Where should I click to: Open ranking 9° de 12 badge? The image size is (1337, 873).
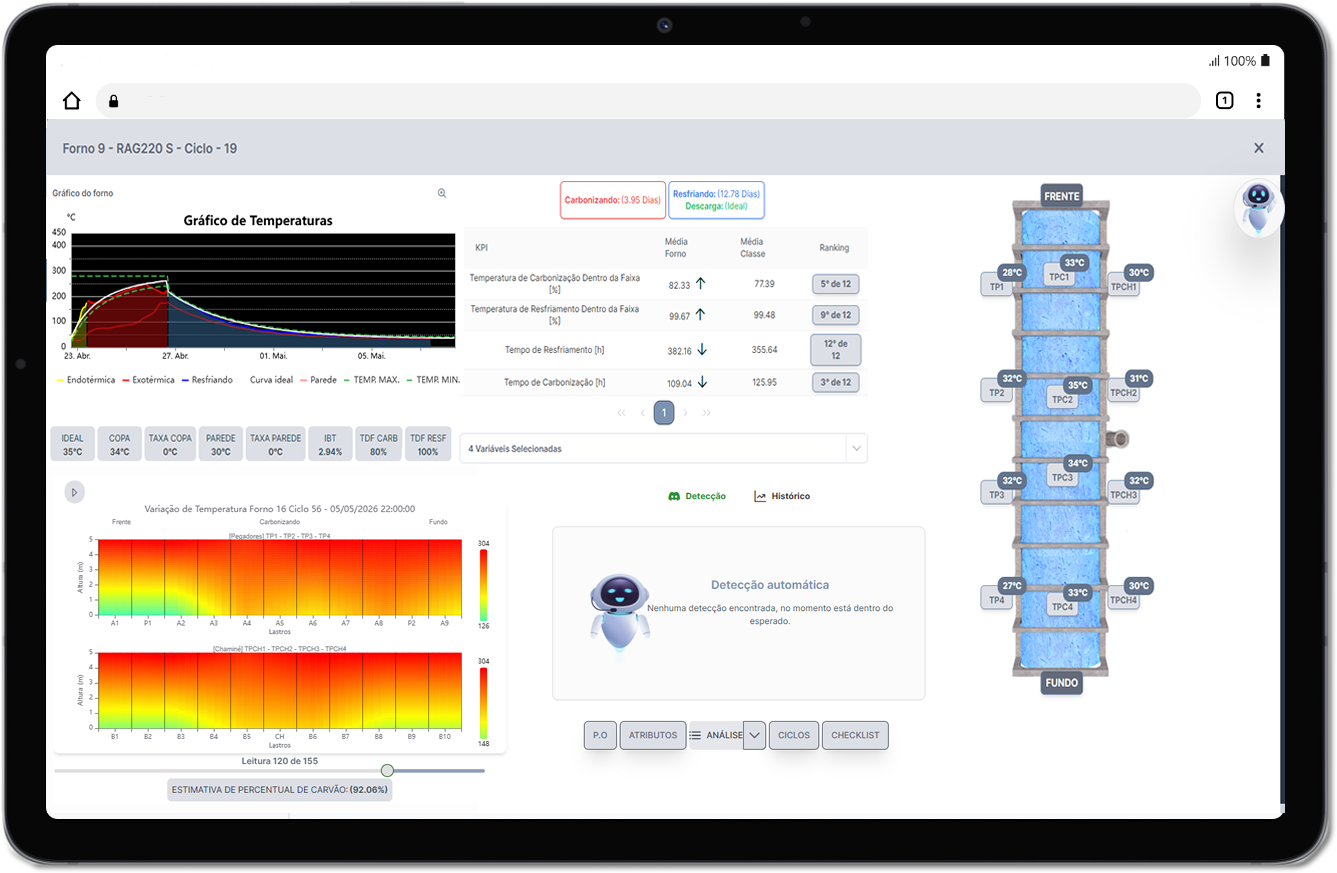[x=835, y=315]
